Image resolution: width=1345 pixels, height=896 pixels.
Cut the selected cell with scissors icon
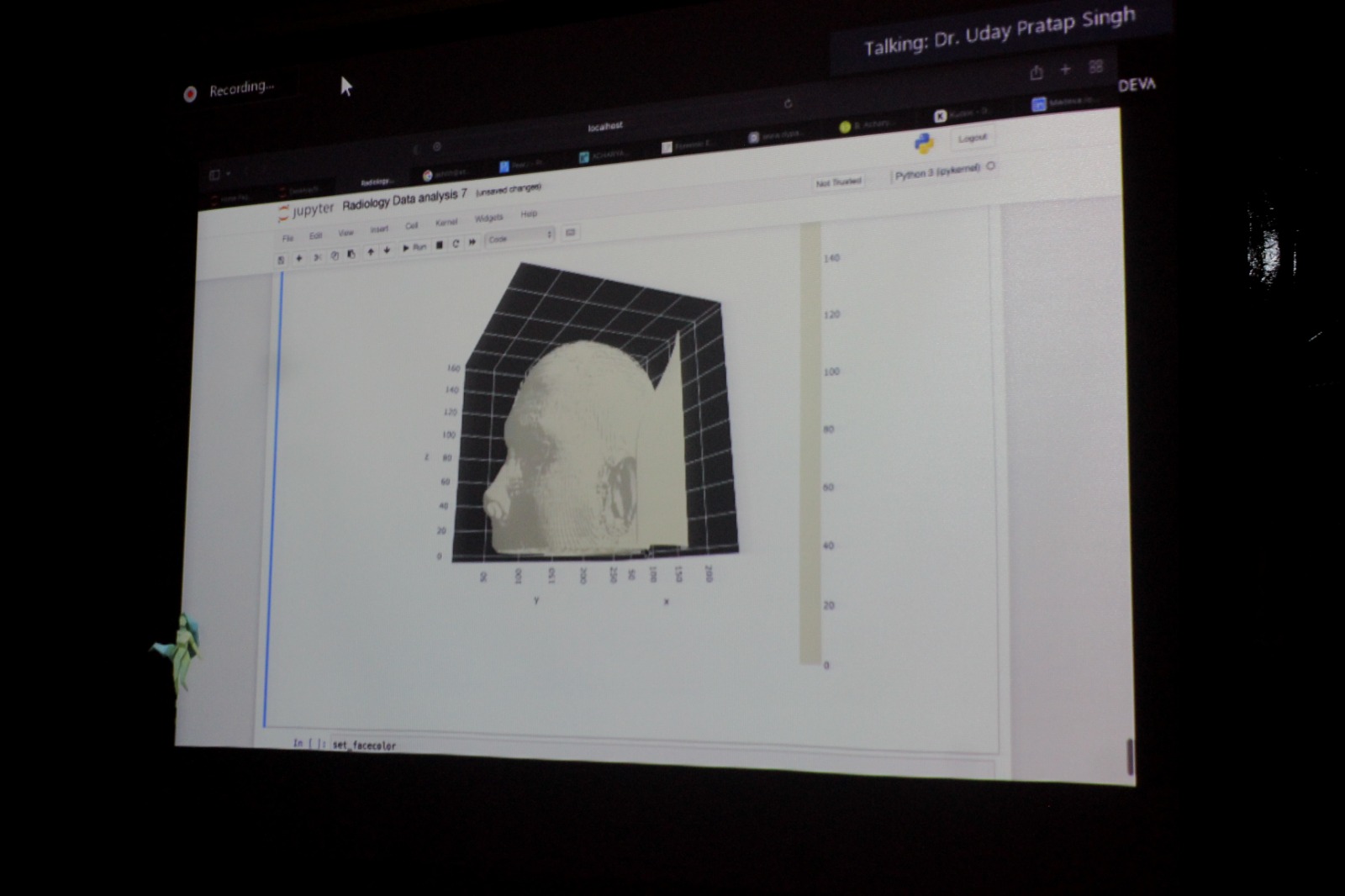pyautogui.click(x=317, y=257)
